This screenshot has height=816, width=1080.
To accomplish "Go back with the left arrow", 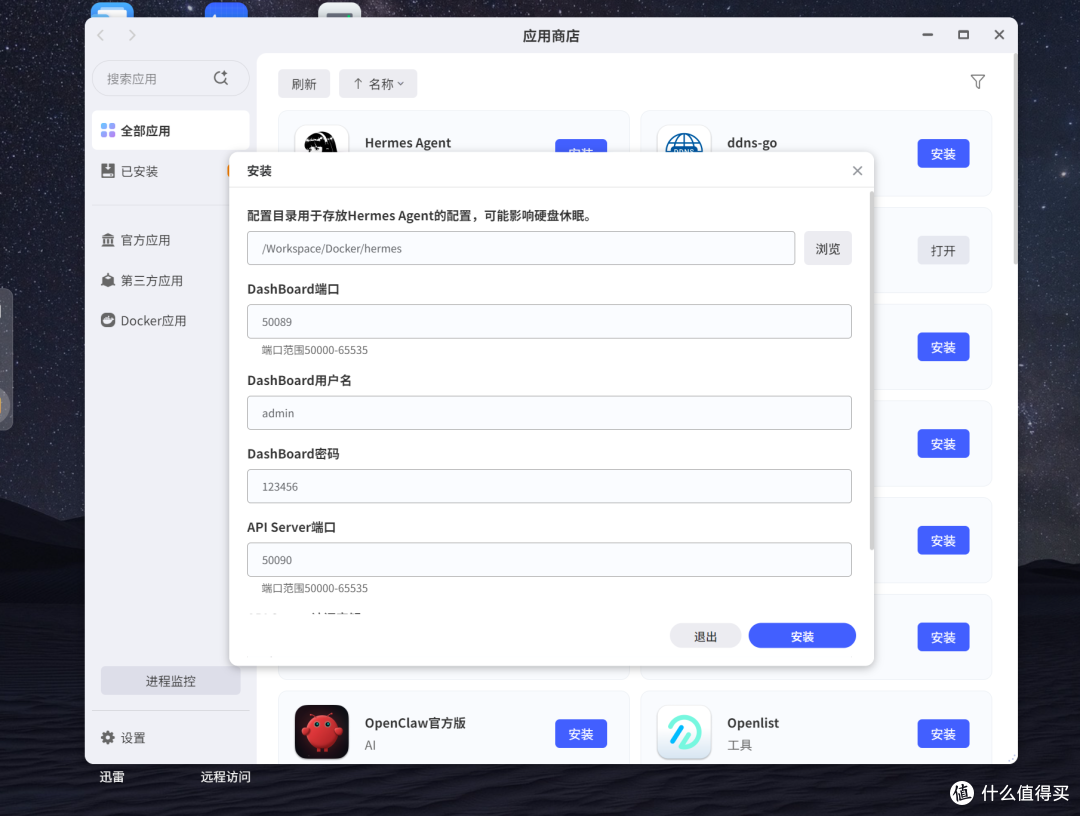I will coord(101,35).
